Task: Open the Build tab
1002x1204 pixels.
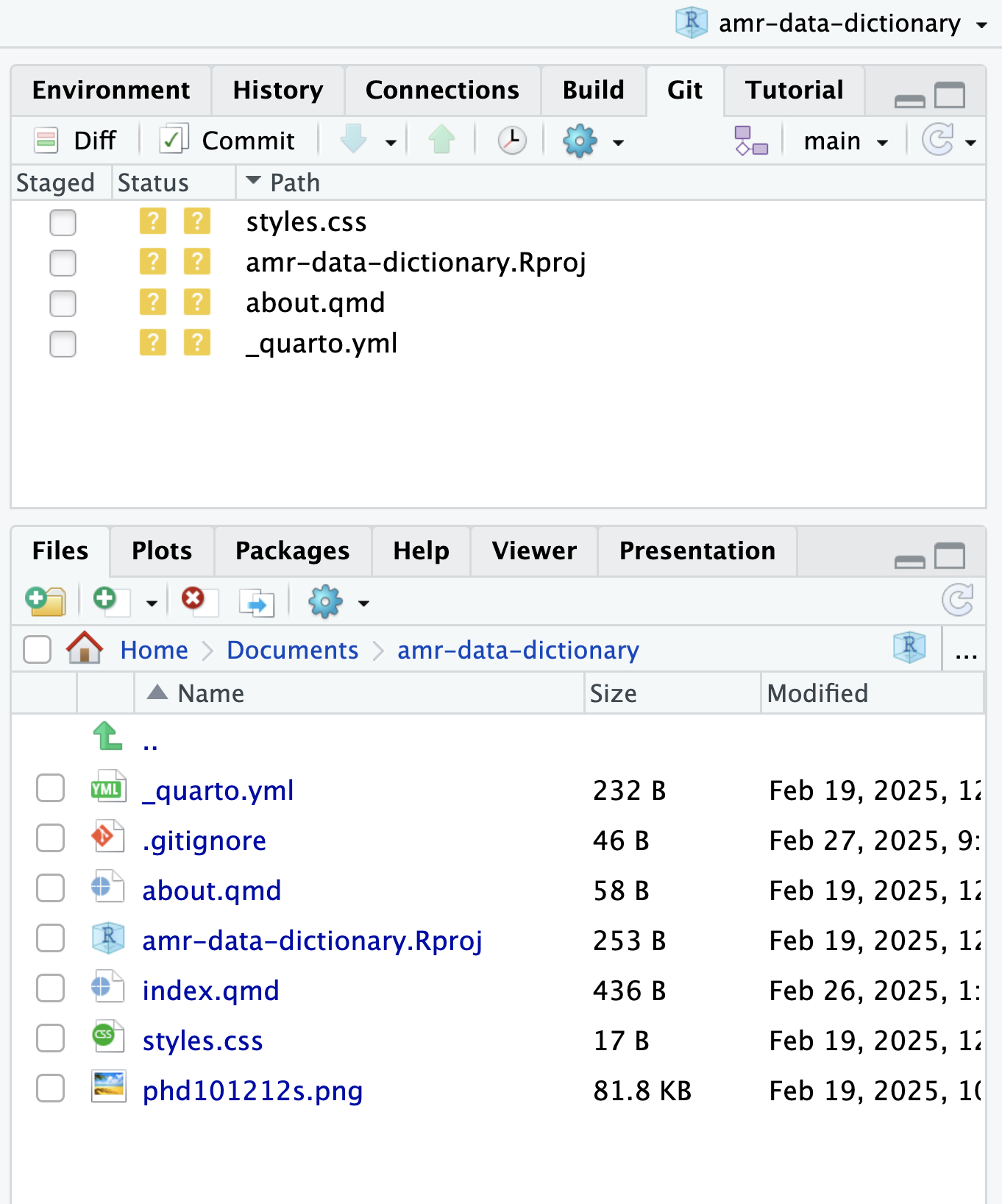Action: coord(594,90)
